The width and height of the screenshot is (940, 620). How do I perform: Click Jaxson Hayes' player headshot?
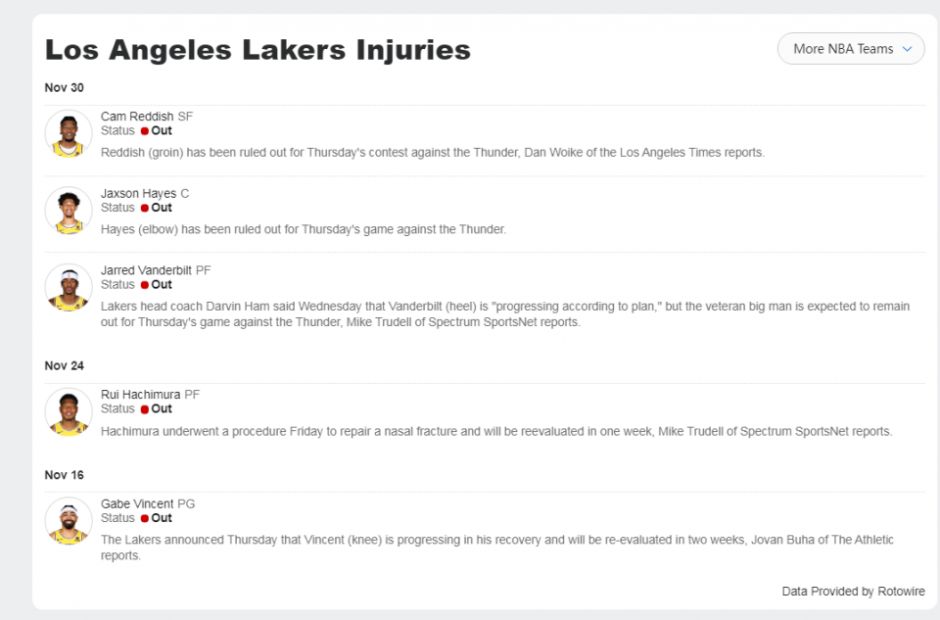(x=68, y=210)
